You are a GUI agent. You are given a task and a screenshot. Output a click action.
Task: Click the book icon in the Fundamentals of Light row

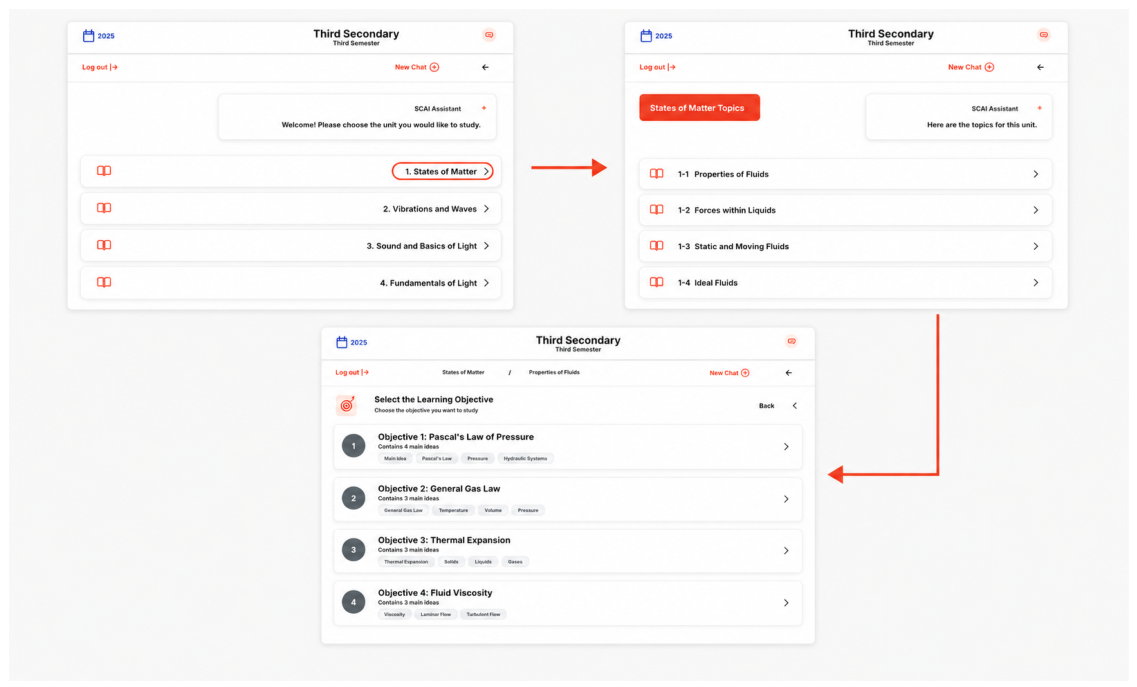[x=104, y=282]
